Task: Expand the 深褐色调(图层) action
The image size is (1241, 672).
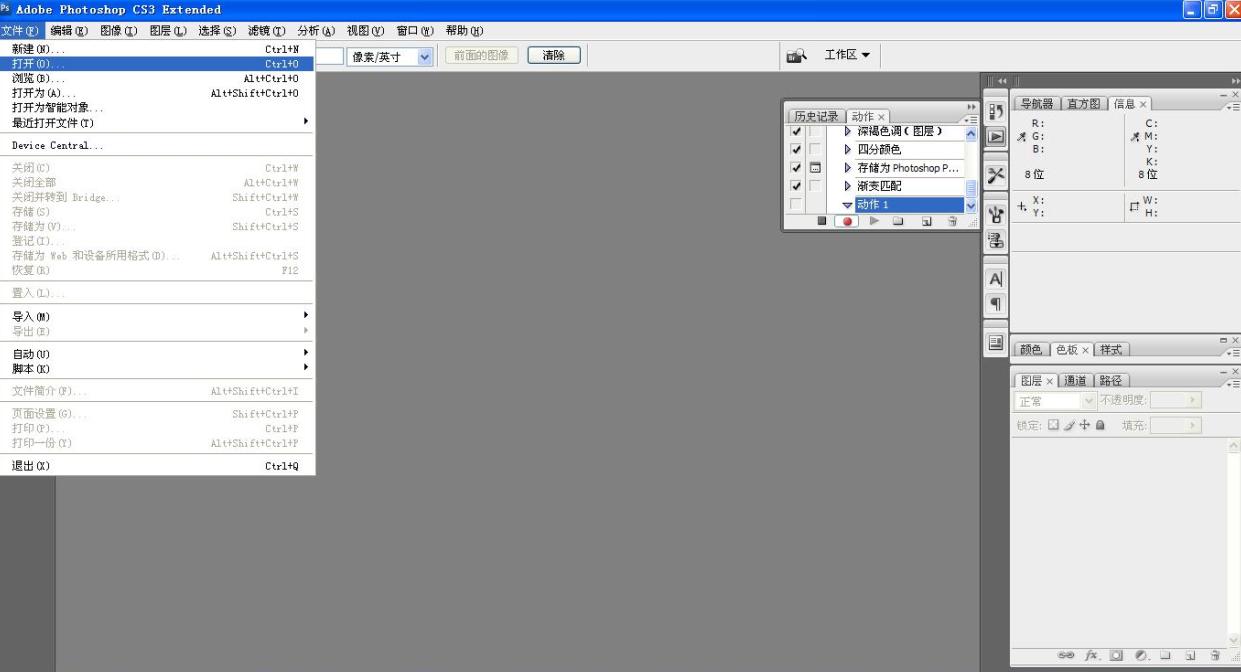Action: pyautogui.click(x=849, y=132)
